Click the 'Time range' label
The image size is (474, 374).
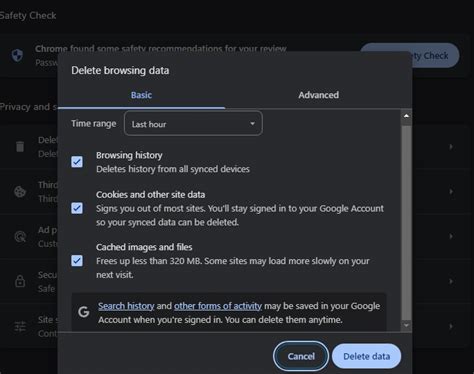tap(94, 124)
